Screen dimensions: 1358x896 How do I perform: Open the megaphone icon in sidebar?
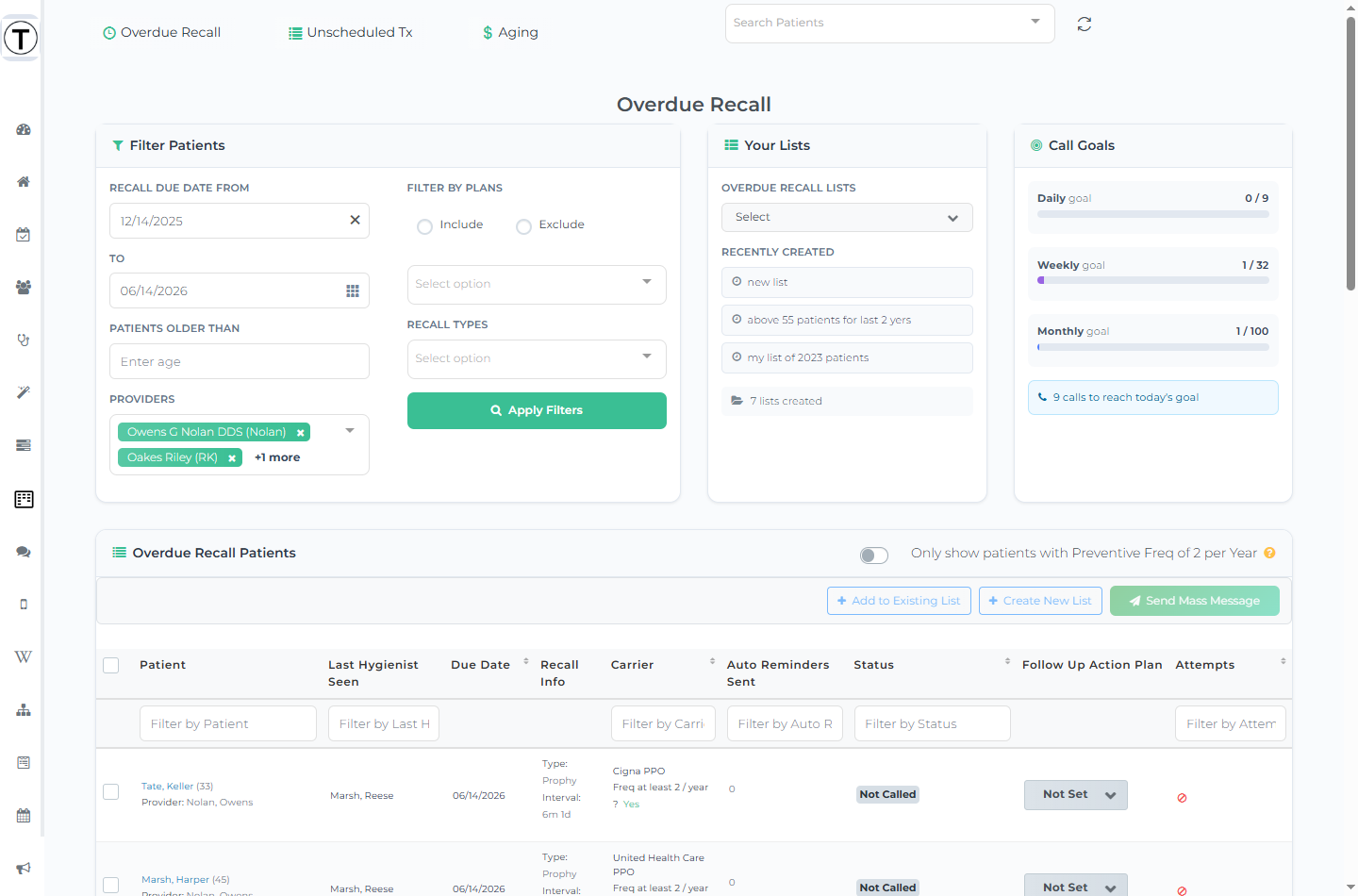[24, 868]
